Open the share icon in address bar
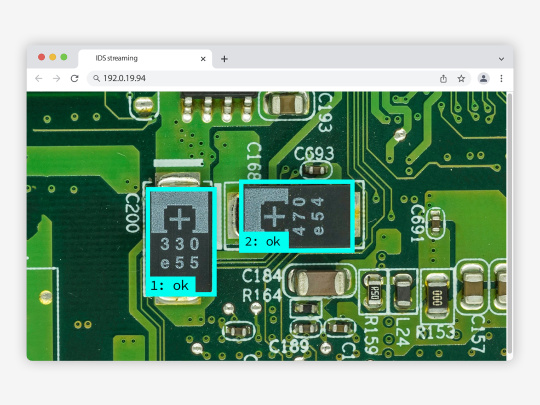This screenshot has width=540, height=405. tap(443, 79)
